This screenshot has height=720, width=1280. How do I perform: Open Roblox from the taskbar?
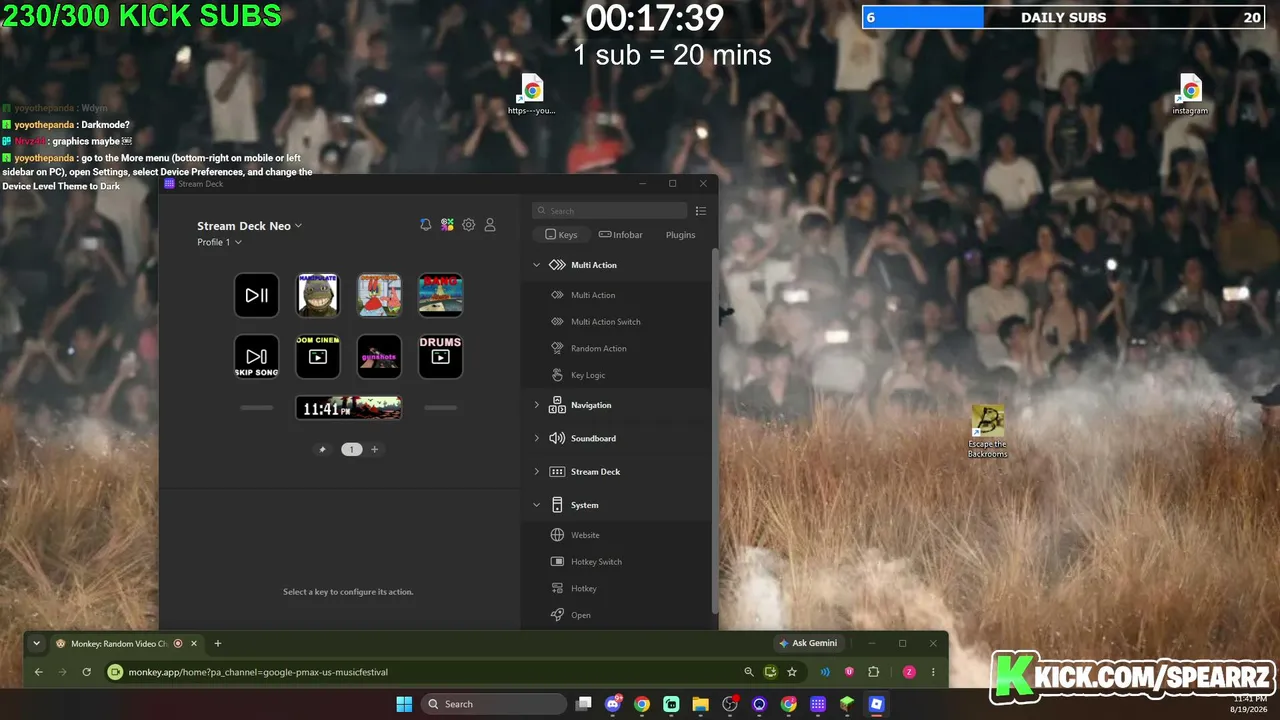click(876, 704)
